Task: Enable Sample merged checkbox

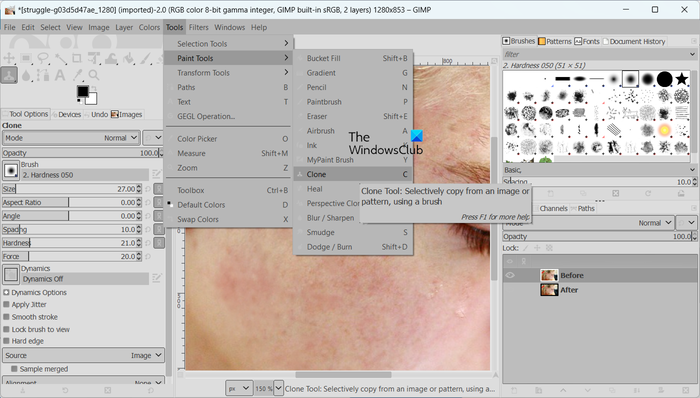Action: pos(14,369)
